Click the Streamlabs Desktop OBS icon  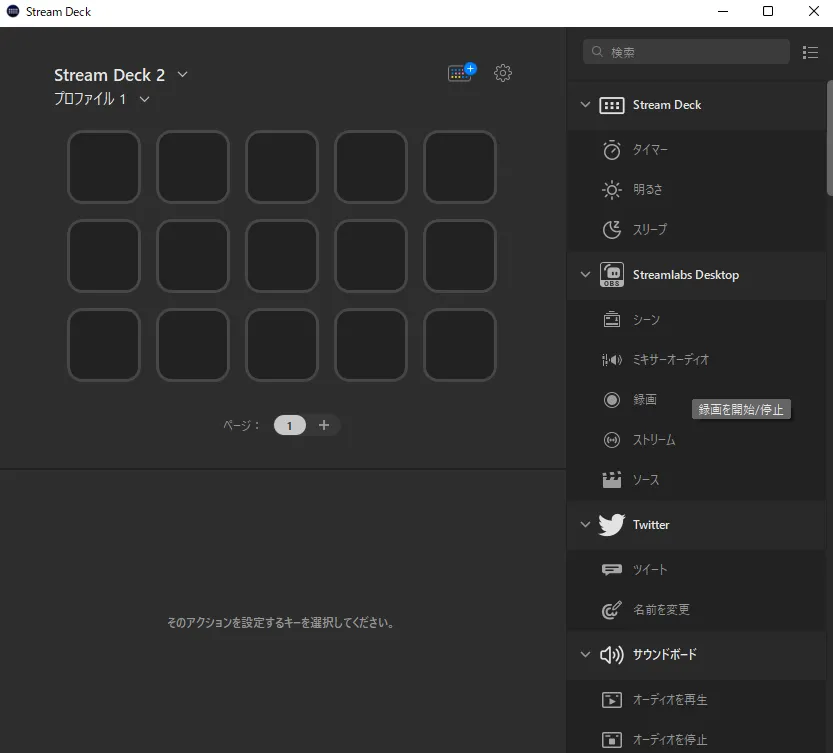(611, 275)
